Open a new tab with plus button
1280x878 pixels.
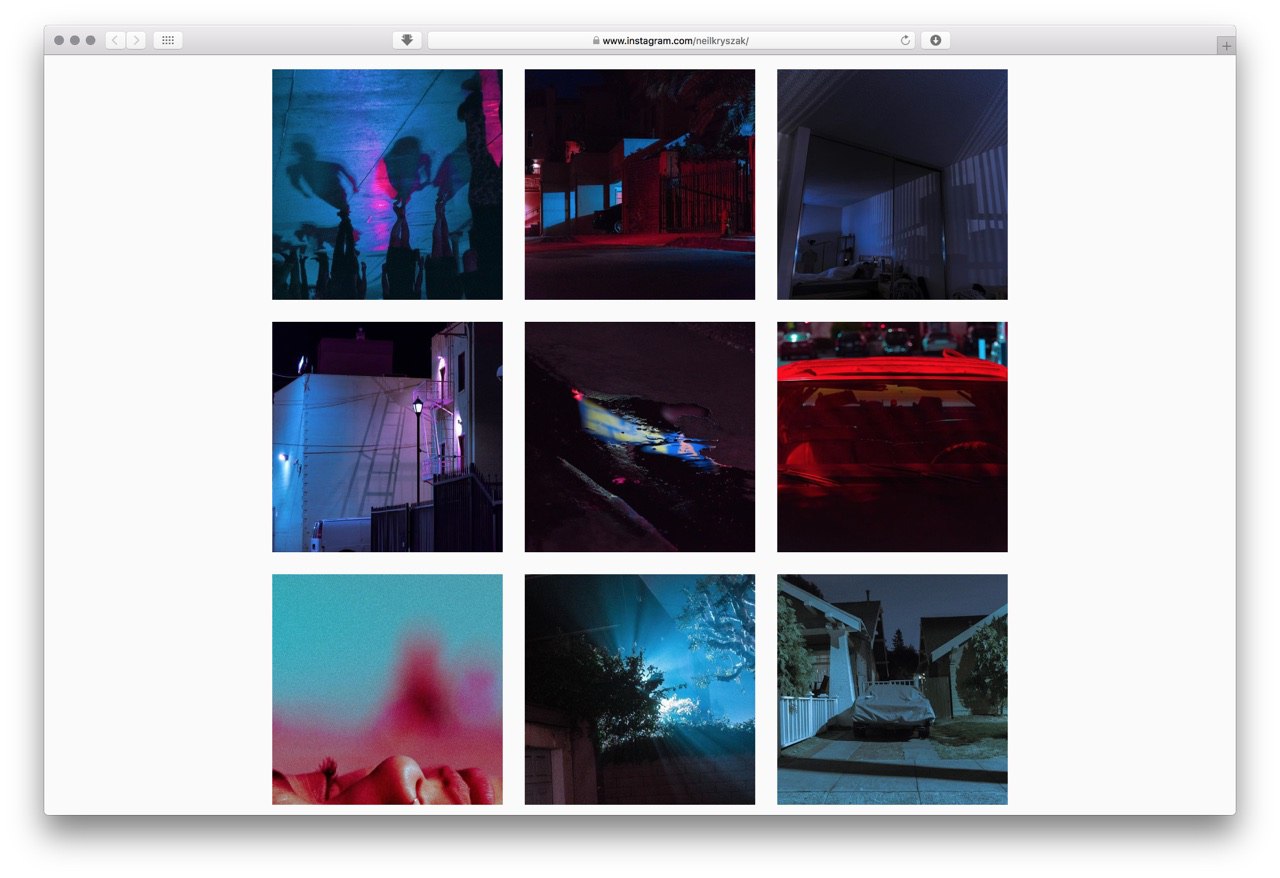coord(1226,46)
